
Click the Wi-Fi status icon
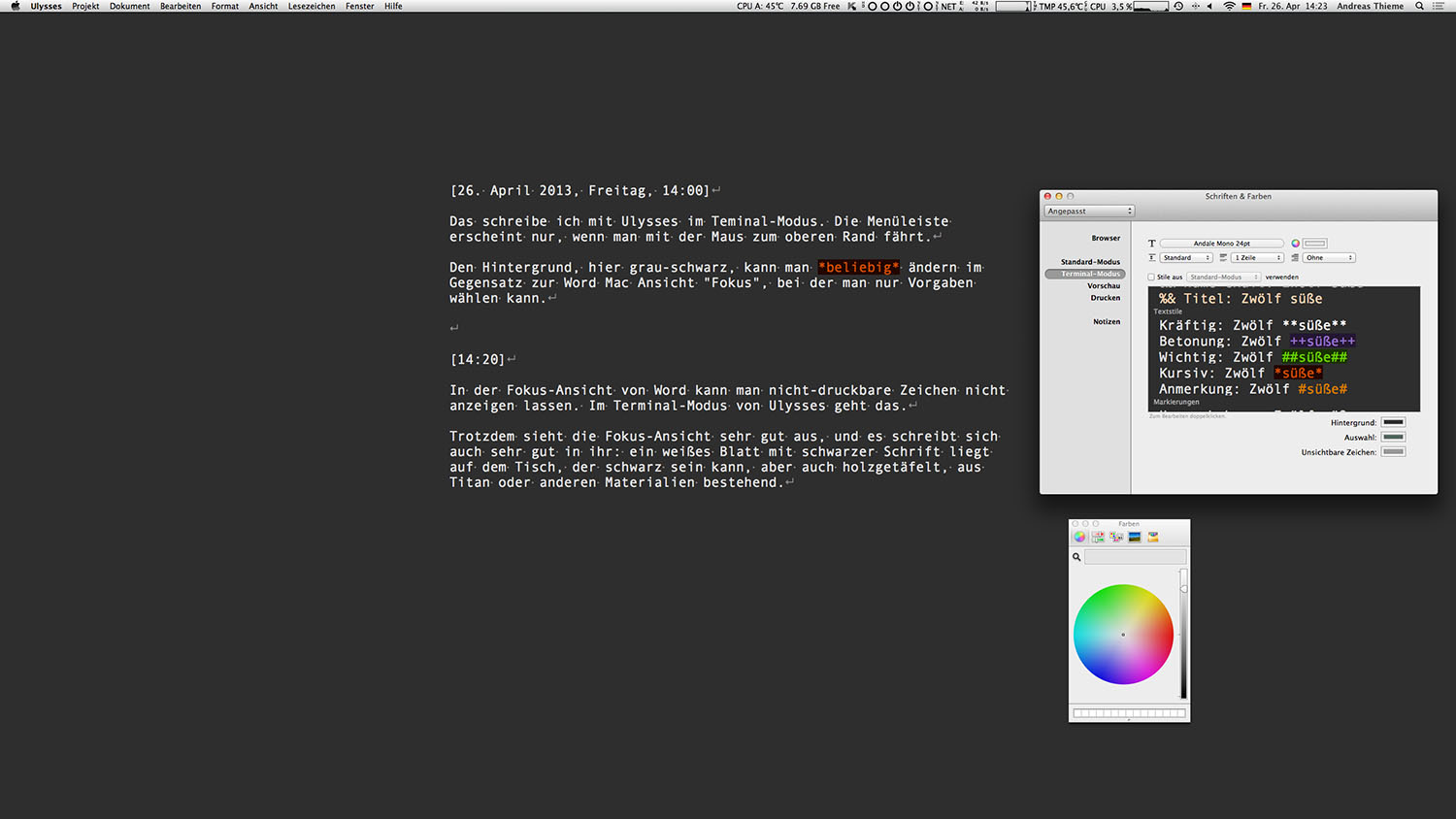tap(1229, 6)
